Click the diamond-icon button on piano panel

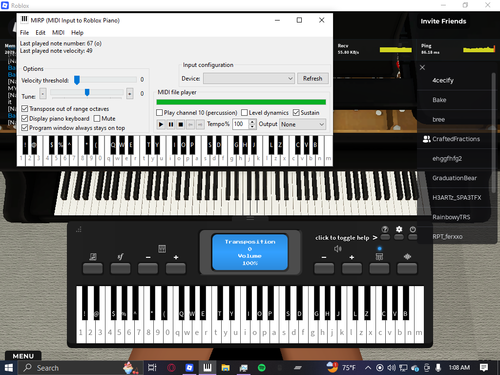(x=407, y=268)
